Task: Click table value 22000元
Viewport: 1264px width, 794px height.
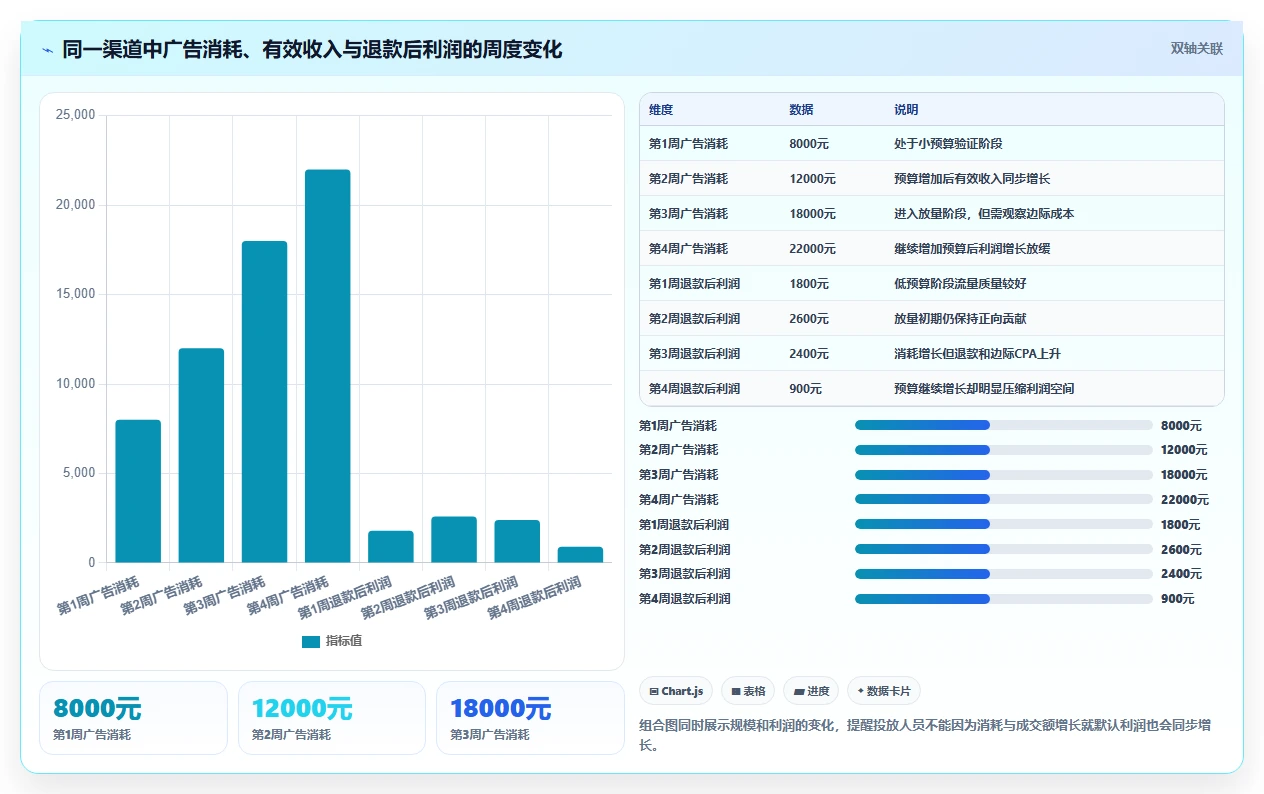Action: pyautogui.click(x=812, y=249)
